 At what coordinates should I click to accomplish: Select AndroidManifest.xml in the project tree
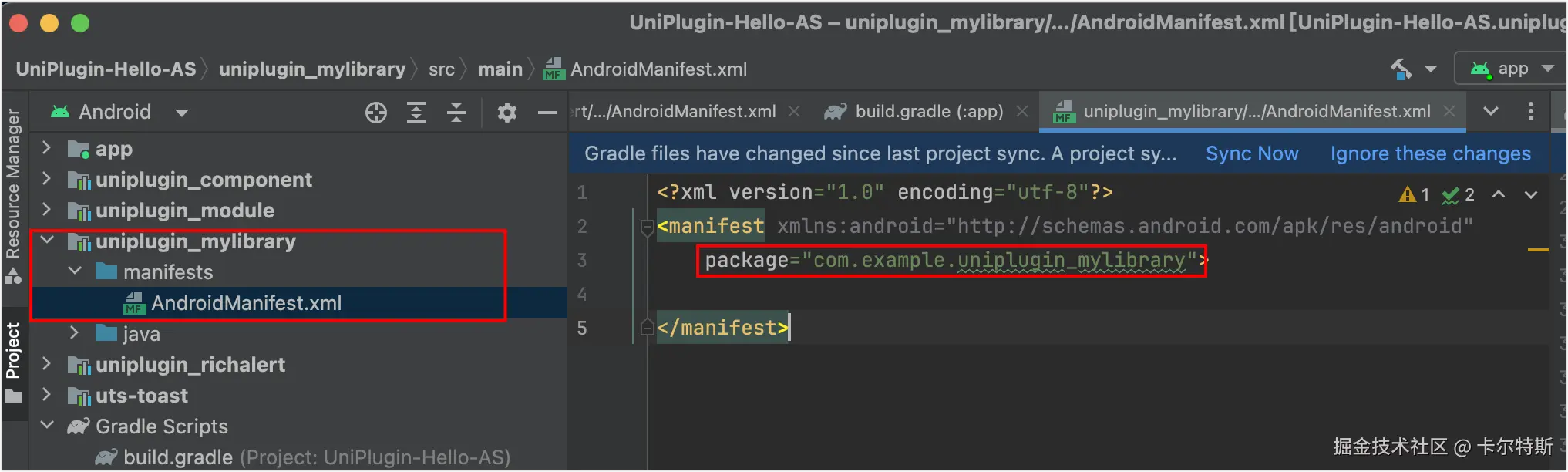[x=246, y=303]
